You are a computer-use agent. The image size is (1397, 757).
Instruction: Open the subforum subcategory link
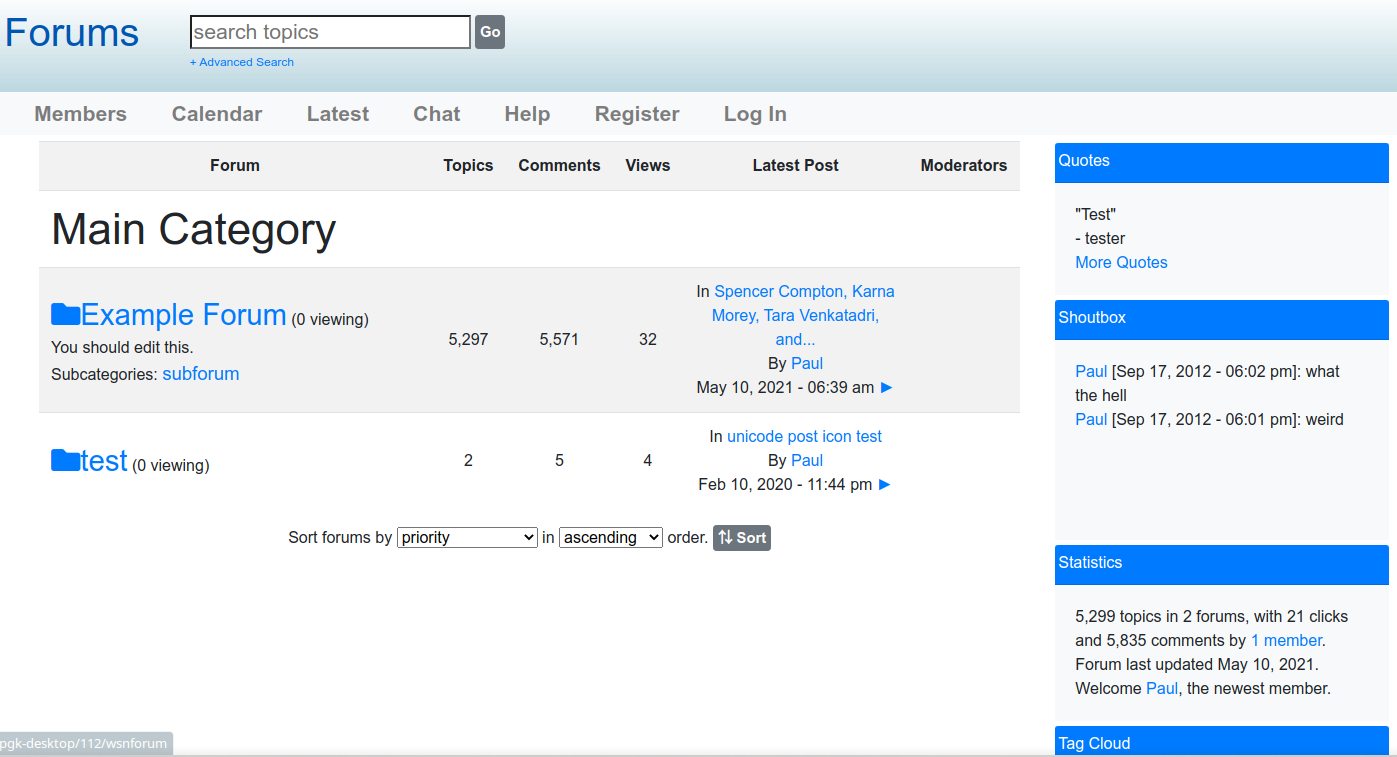pos(201,374)
